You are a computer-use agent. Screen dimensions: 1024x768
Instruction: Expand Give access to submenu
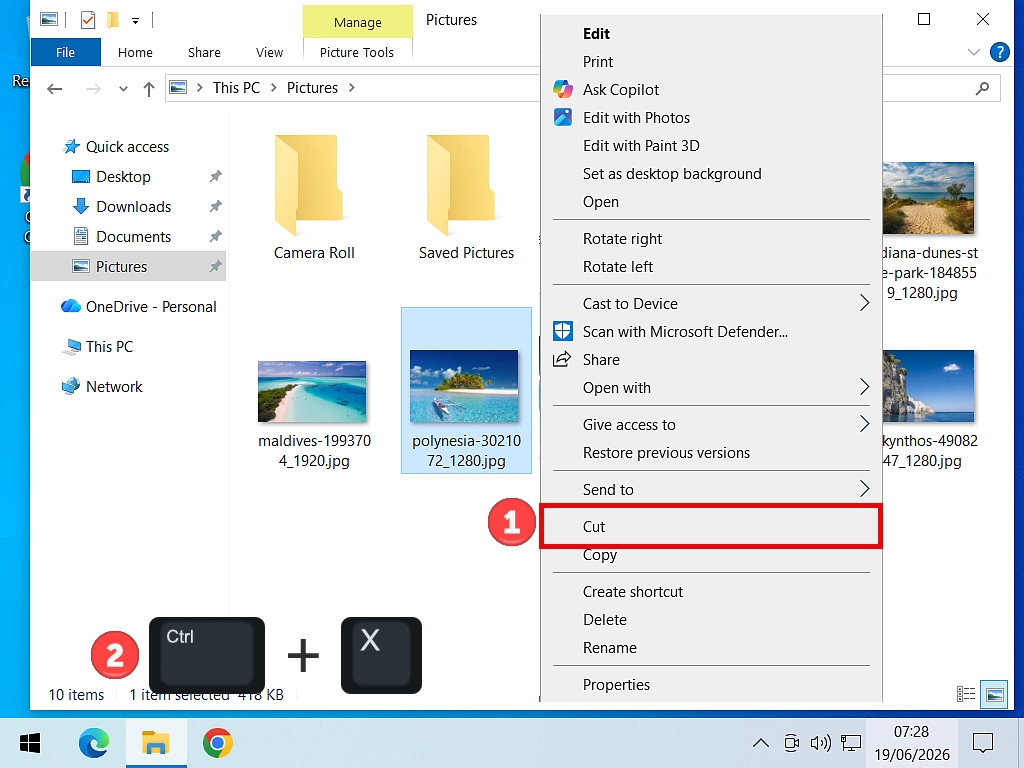click(864, 424)
